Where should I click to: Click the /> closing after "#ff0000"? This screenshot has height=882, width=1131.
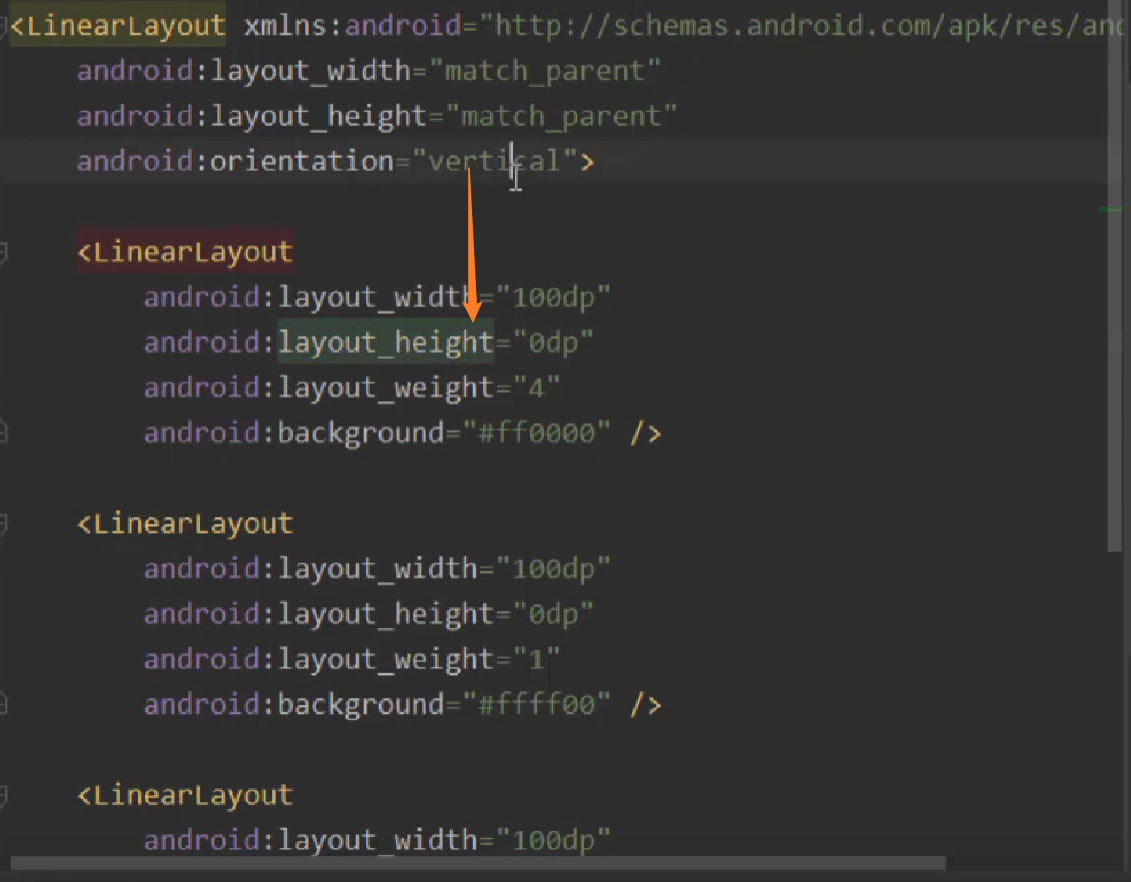tap(646, 433)
